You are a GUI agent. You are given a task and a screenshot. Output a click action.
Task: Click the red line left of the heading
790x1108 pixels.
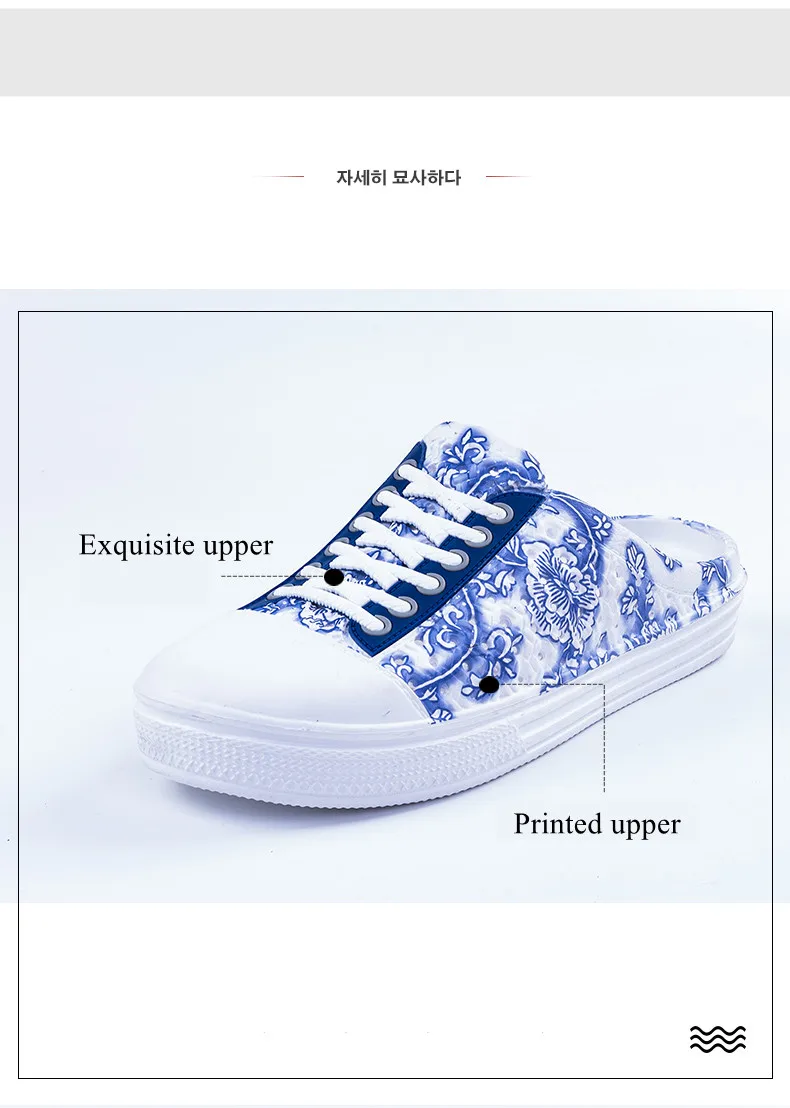click(x=278, y=177)
